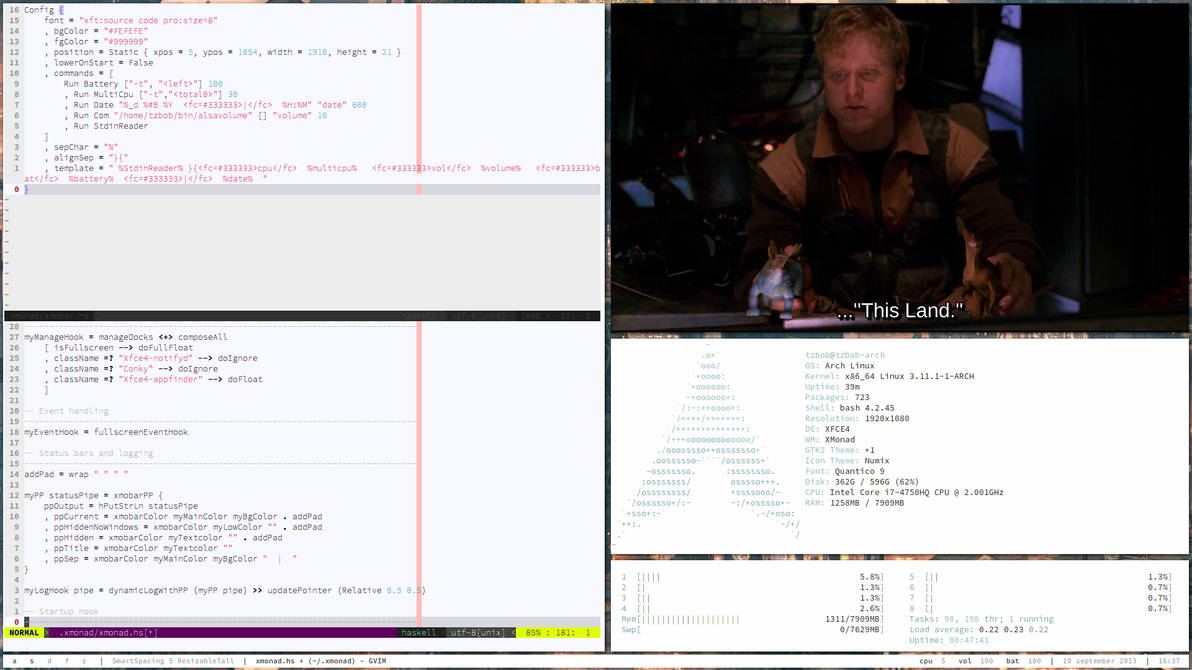1192x670 pixels.
Task: Click the 'Resolution: 1920x1080' line
Action: click(858, 419)
